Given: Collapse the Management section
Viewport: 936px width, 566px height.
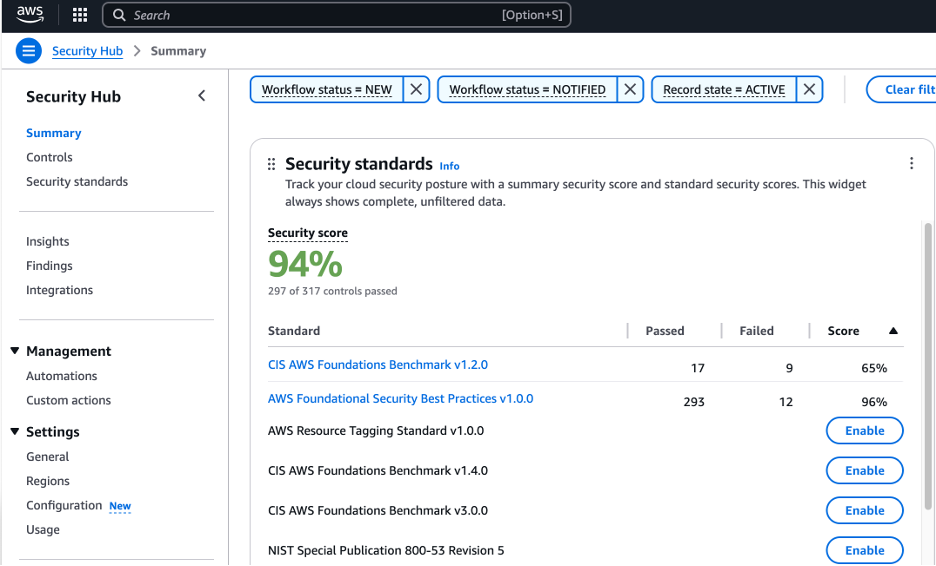Looking at the screenshot, I should [x=15, y=350].
